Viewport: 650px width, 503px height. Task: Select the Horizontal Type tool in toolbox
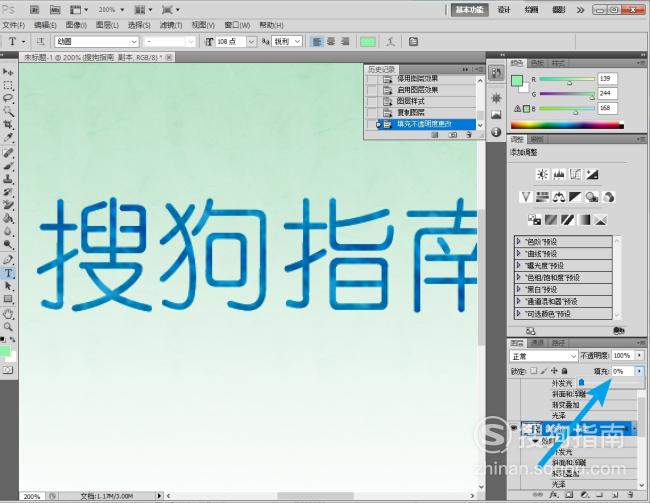pos(8,273)
